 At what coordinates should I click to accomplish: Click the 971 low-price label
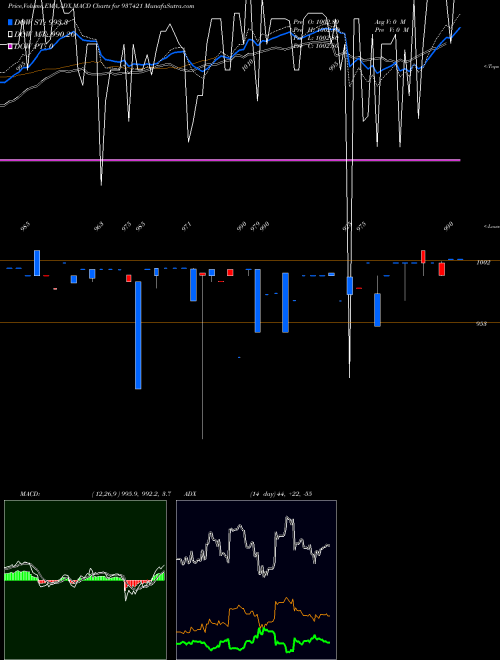point(186,226)
